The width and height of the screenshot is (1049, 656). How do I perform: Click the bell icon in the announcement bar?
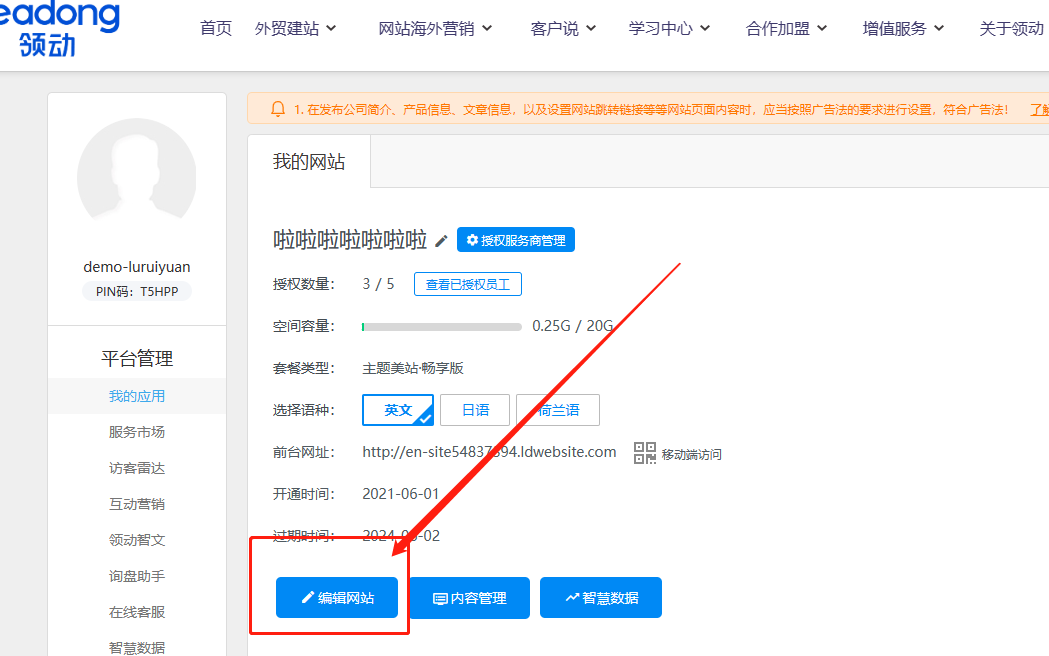click(276, 107)
